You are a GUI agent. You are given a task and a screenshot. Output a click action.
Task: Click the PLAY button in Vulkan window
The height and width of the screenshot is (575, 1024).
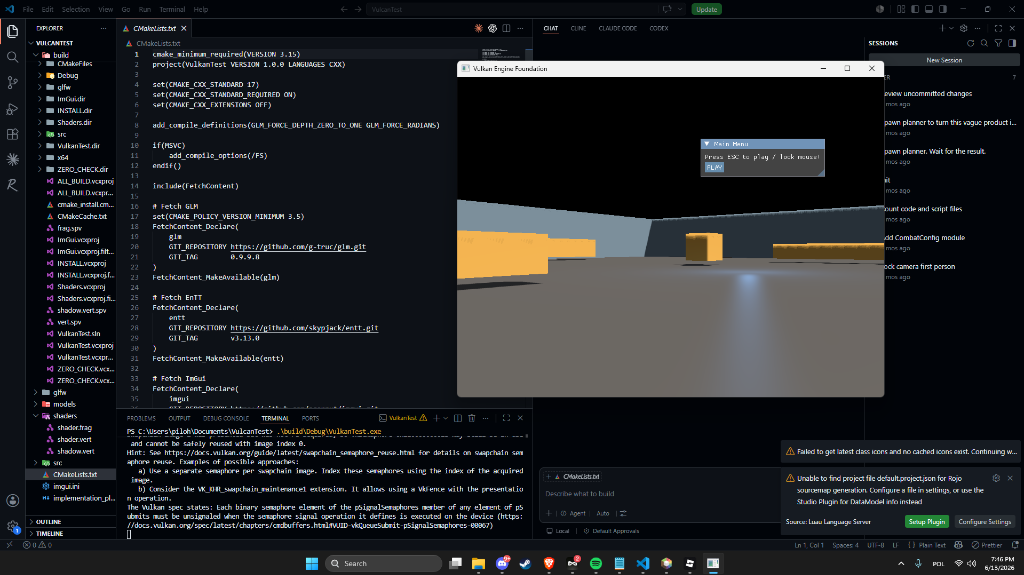coord(714,167)
